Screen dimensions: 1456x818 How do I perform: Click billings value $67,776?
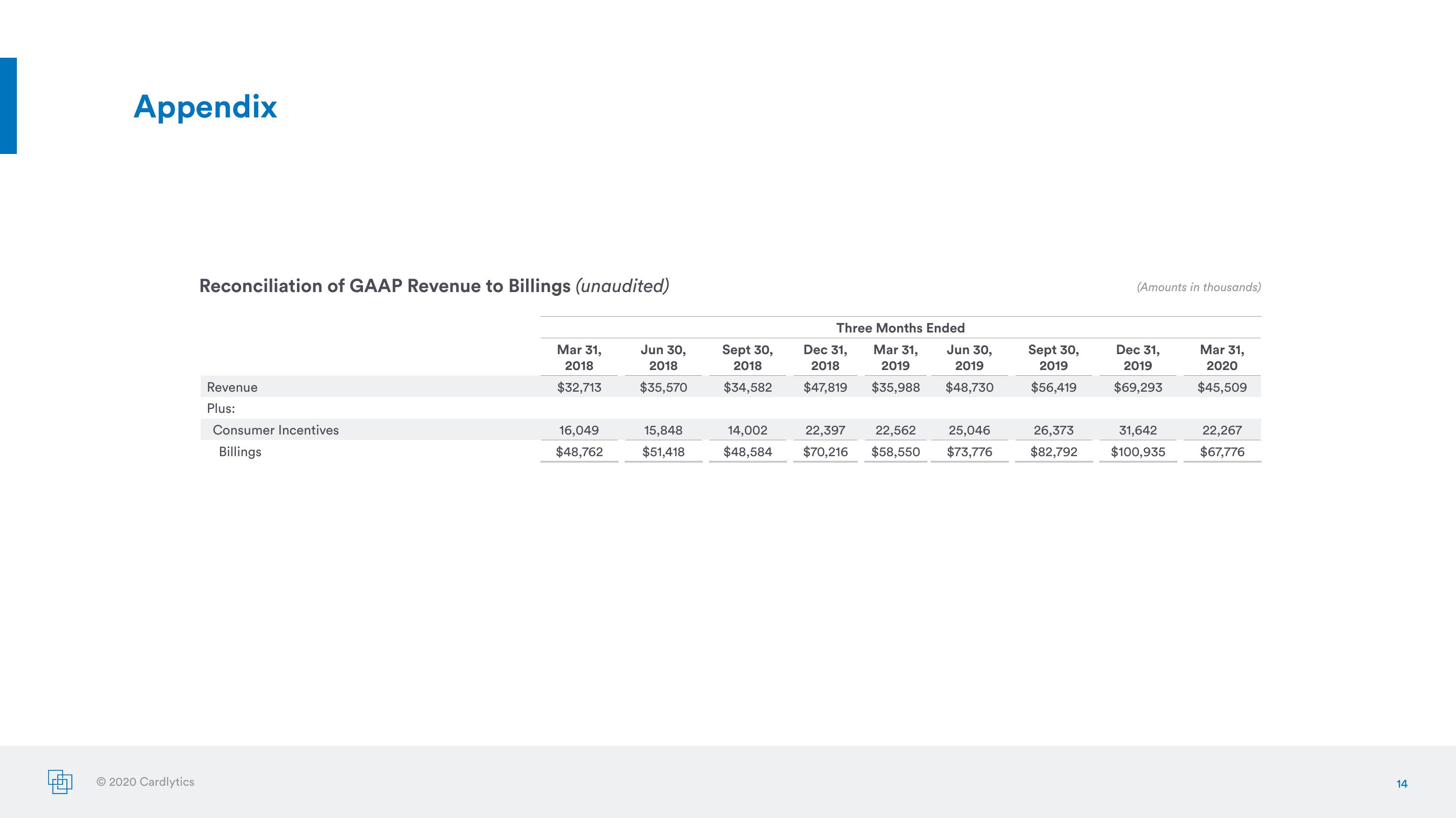[x=1222, y=451]
